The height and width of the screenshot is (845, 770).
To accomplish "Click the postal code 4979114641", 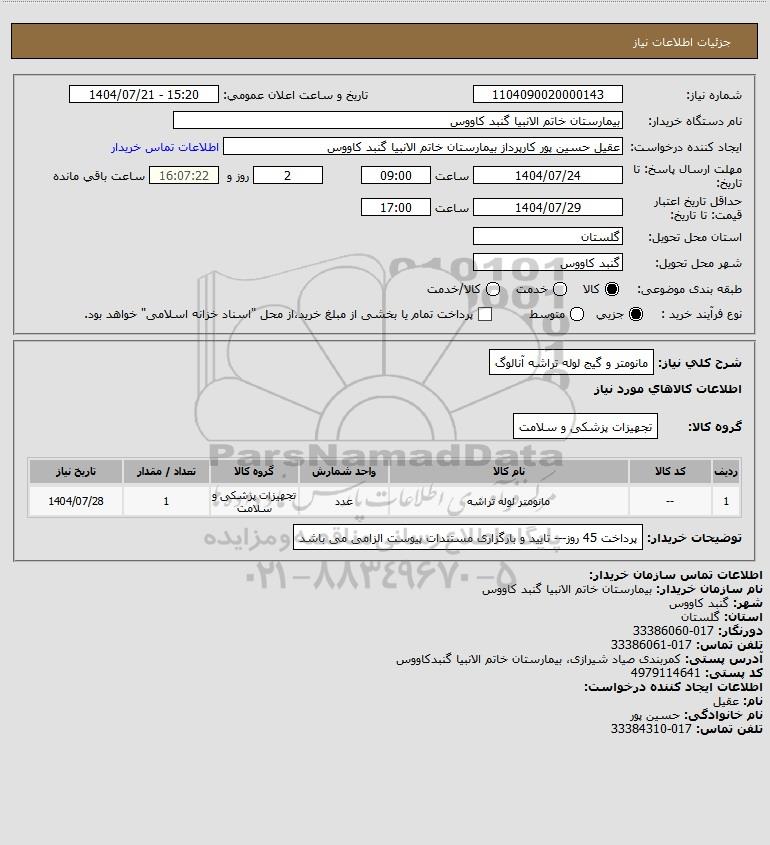I will coord(665,673).
